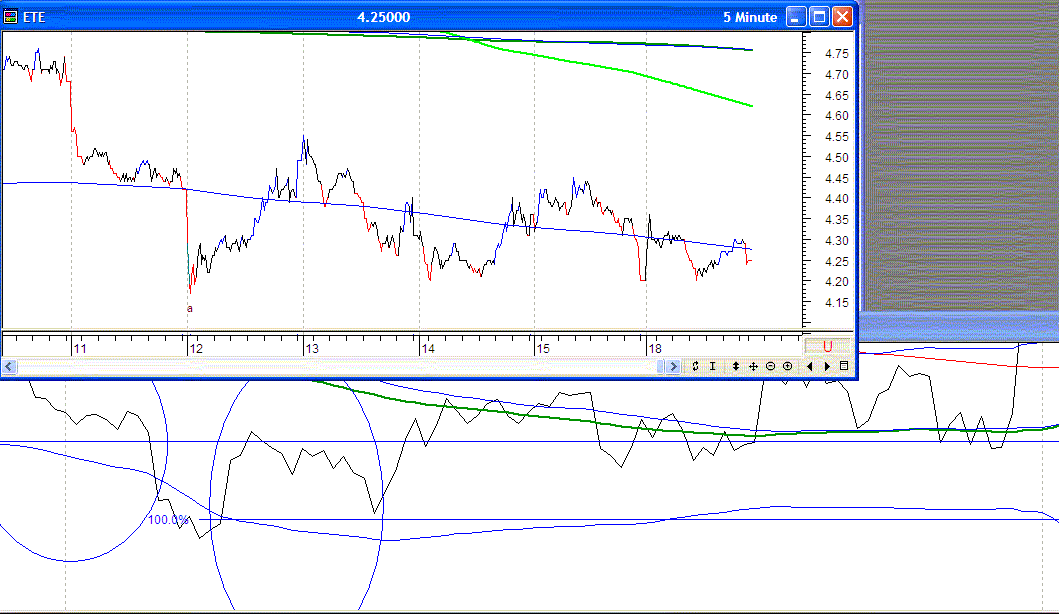1059x614 pixels.
Task: Close the ETE chart window
Action: coord(842,17)
